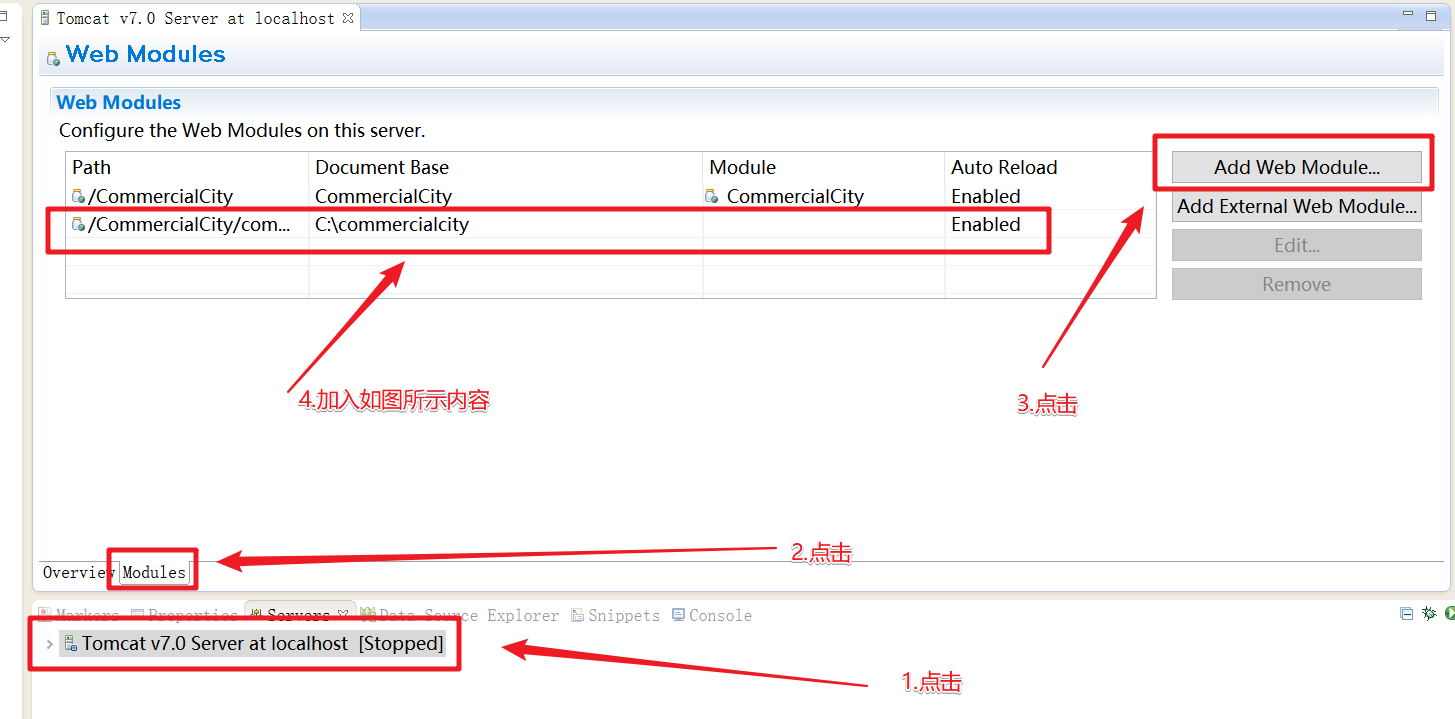The image size is (1455, 719).
Task: Minimize the server editor pane
Action: pos(1406,15)
